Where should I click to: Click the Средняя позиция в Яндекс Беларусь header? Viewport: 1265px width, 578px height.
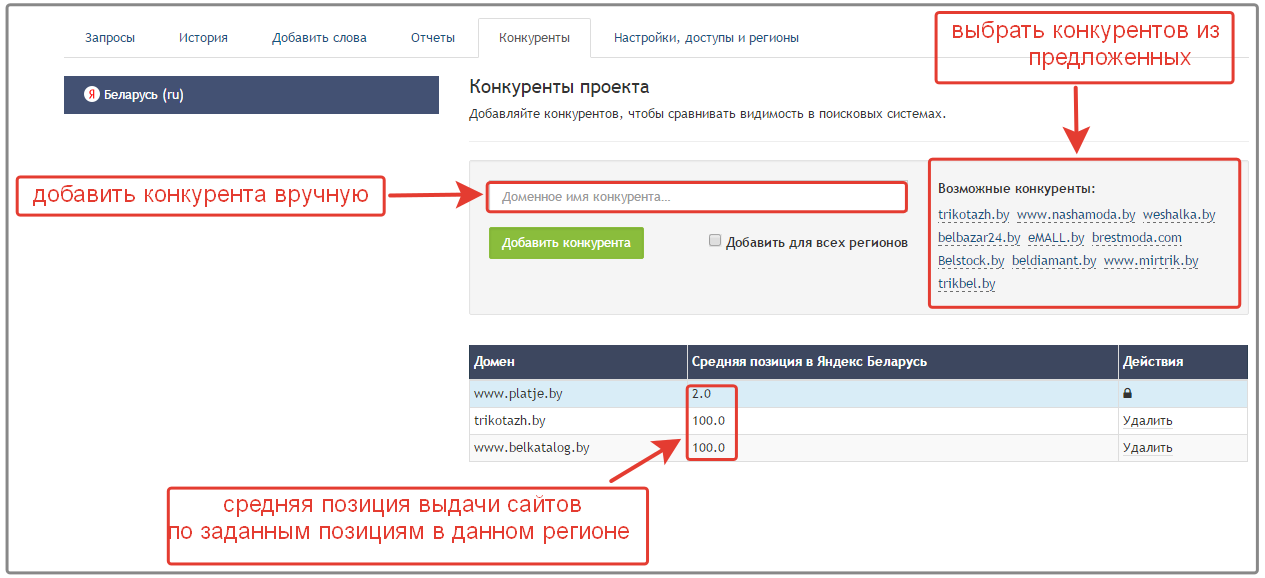(x=903, y=362)
